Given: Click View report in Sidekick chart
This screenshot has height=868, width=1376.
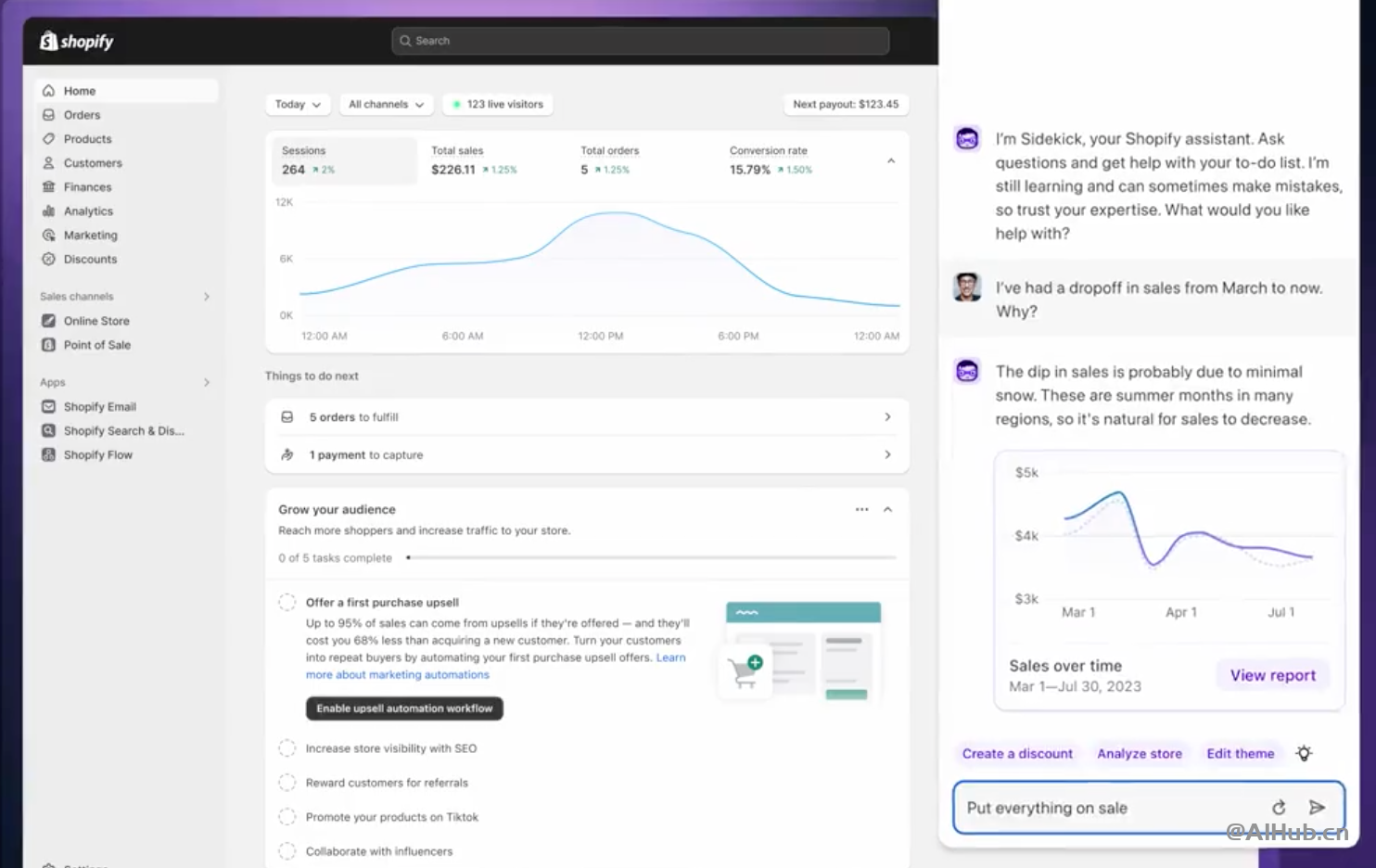Looking at the screenshot, I should pyautogui.click(x=1273, y=675).
